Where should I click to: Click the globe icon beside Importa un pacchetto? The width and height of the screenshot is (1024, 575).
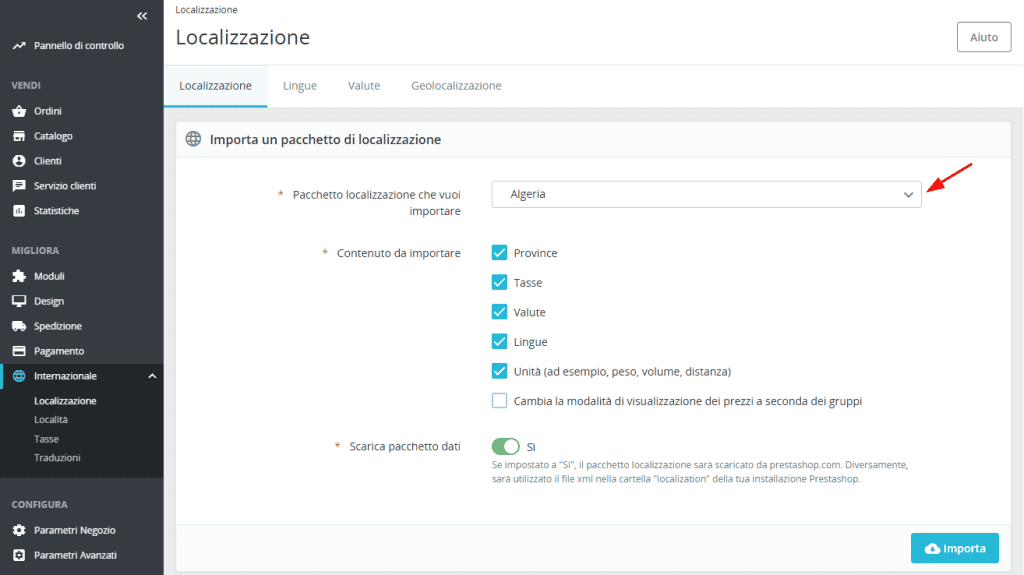point(193,139)
